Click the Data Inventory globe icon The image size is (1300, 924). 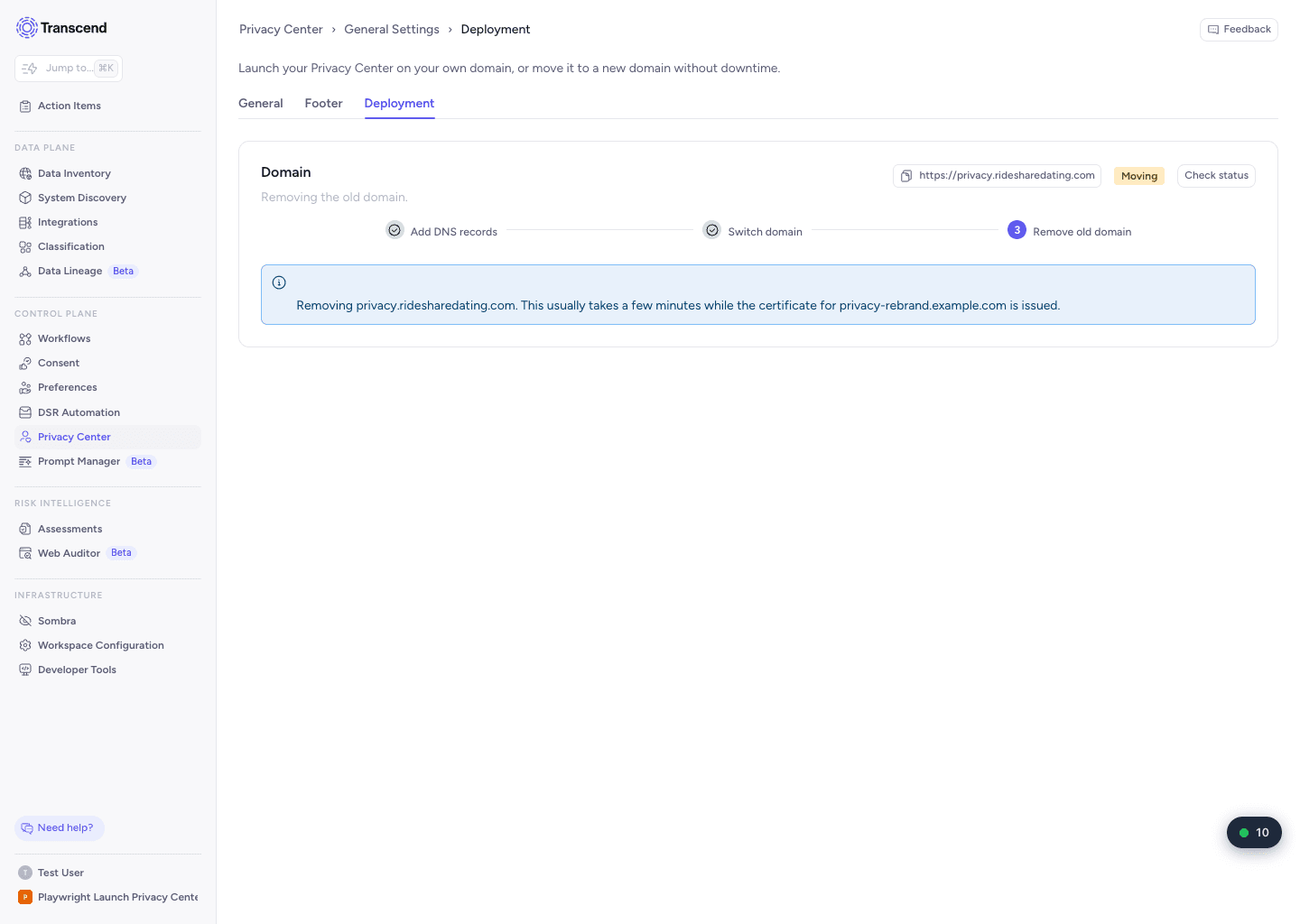click(x=25, y=173)
